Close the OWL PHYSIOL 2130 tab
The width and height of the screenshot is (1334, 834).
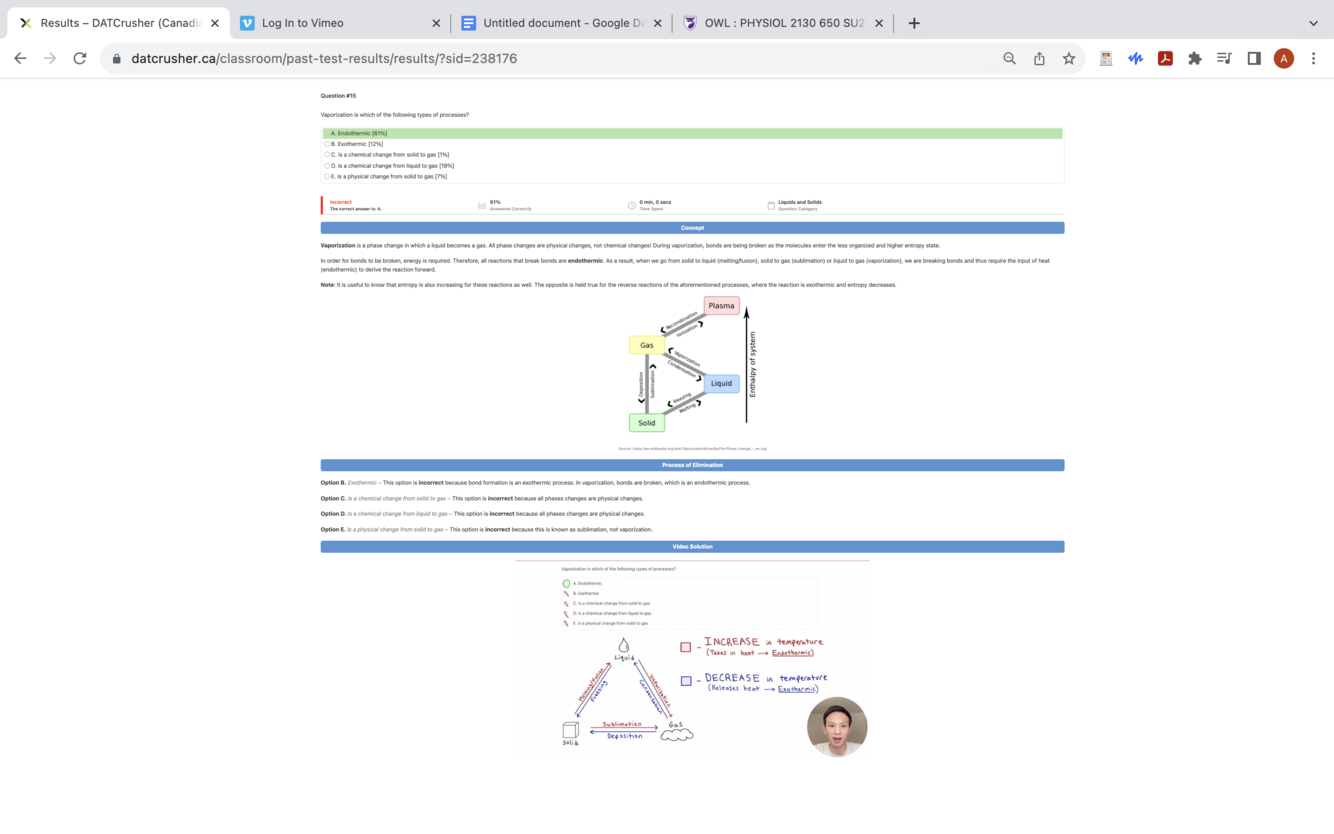point(879,23)
